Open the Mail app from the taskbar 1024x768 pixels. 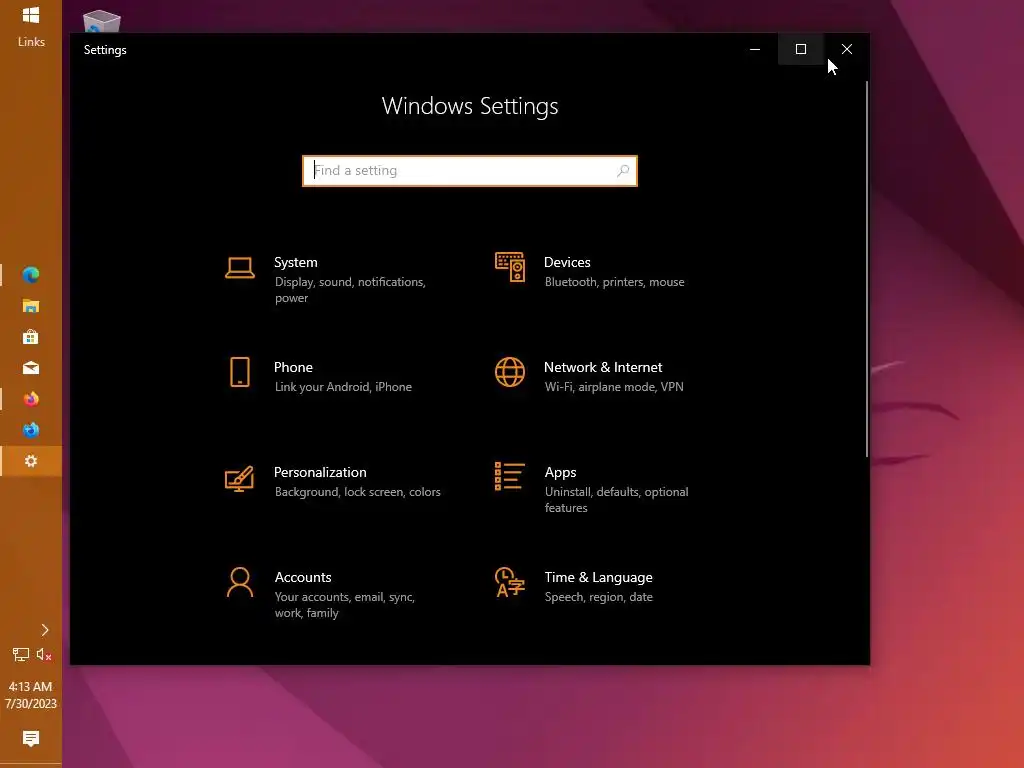(x=31, y=368)
